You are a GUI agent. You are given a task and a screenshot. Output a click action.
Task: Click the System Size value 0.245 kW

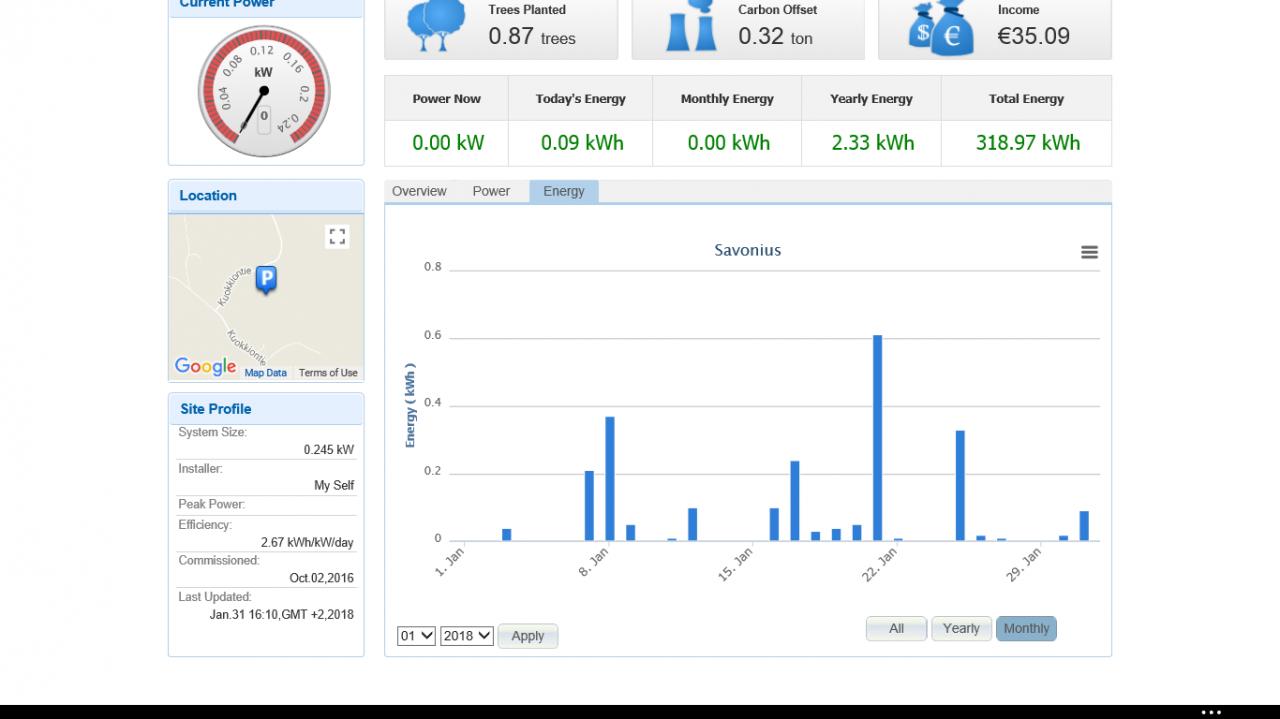[329, 450]
